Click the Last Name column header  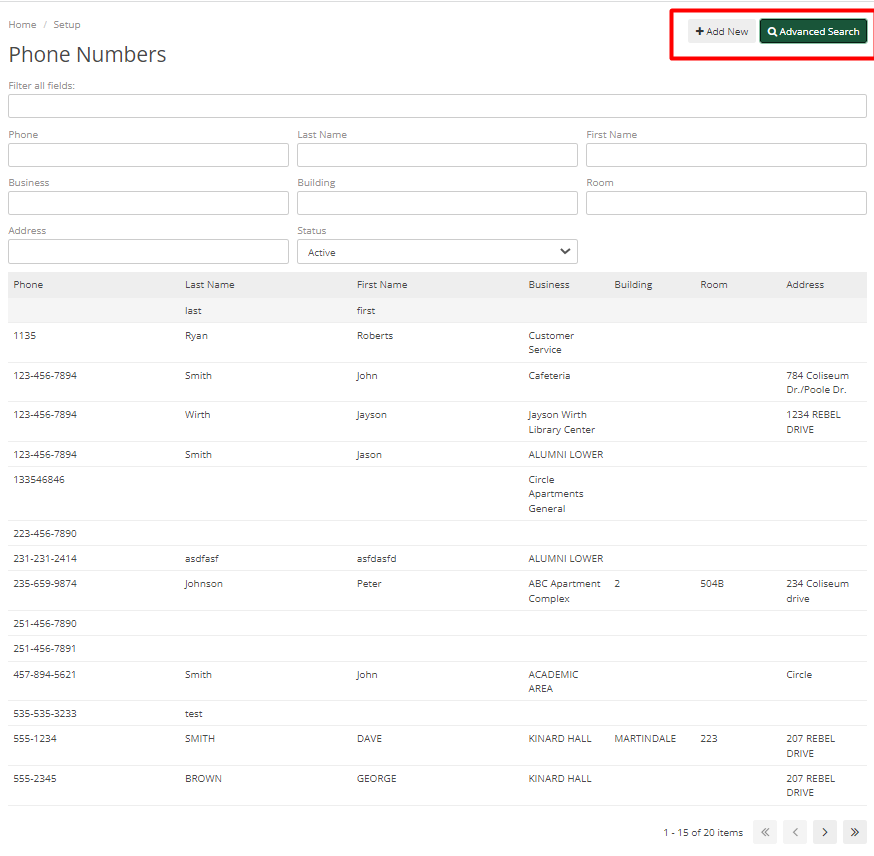coord(209,284)
